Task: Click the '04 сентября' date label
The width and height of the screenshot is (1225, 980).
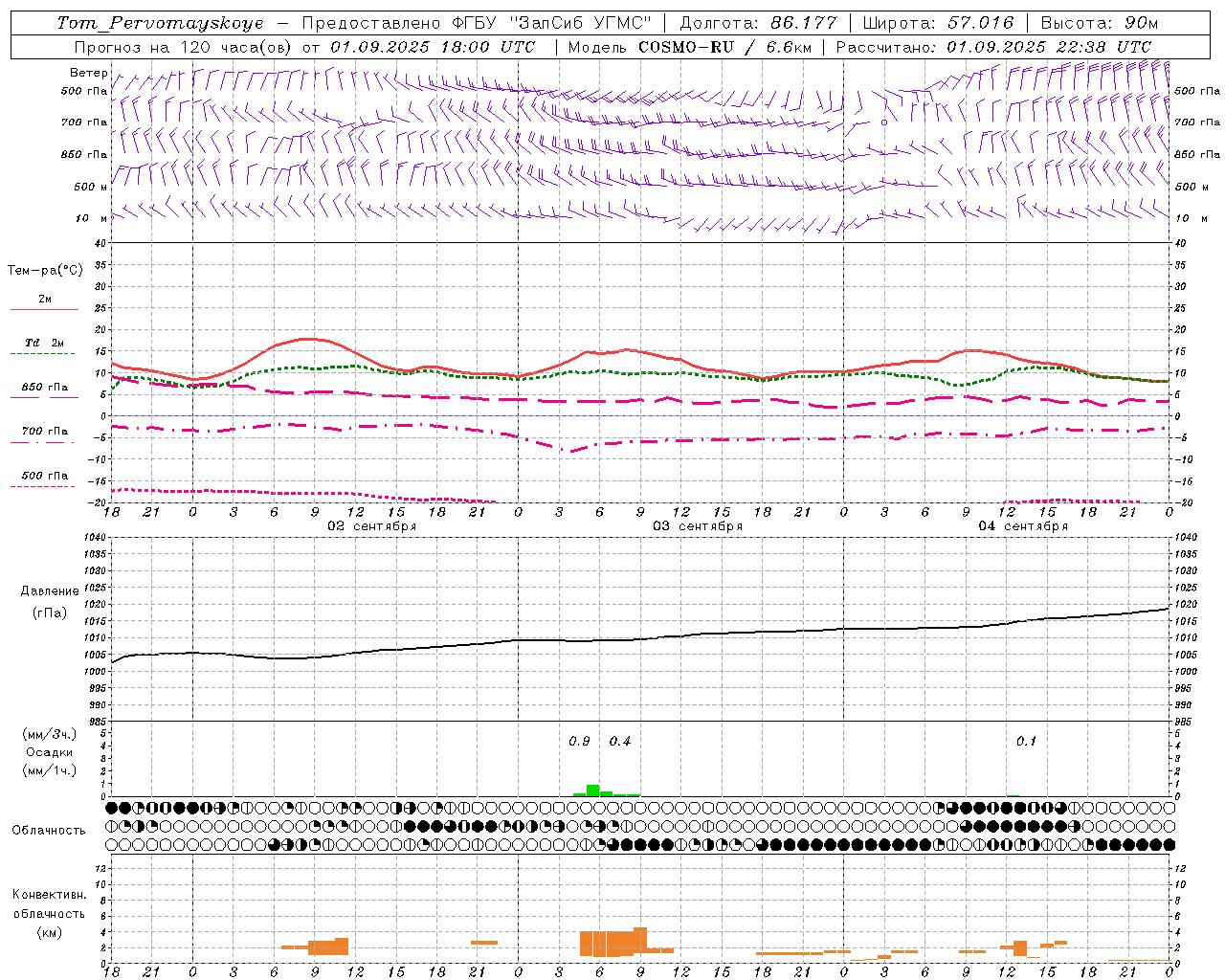Action: coord(1023,526)
